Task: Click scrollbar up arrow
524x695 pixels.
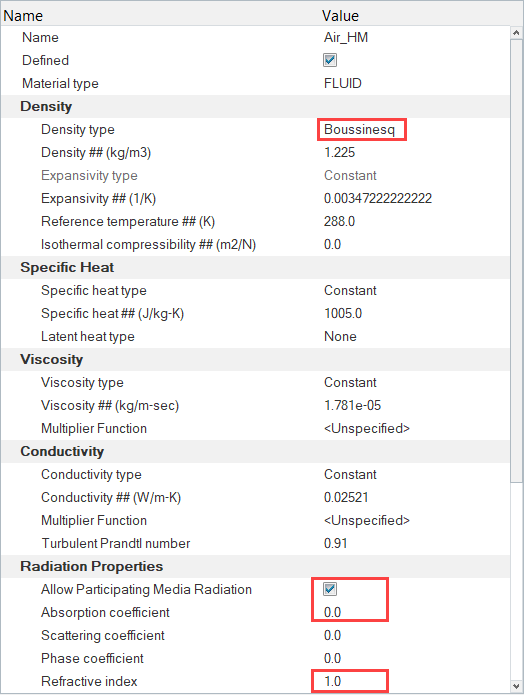Action: pos(516,33)
